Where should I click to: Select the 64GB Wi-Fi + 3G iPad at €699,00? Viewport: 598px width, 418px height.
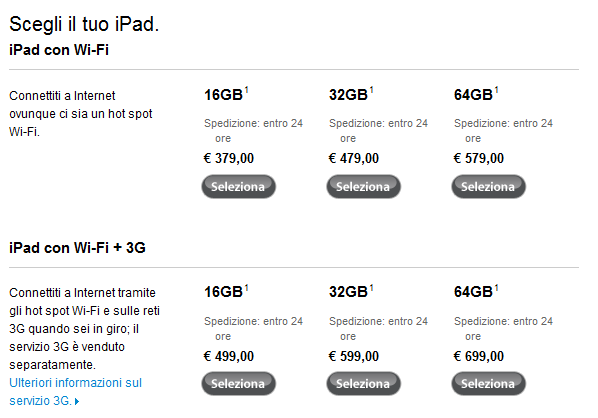(x=488, y=384)
